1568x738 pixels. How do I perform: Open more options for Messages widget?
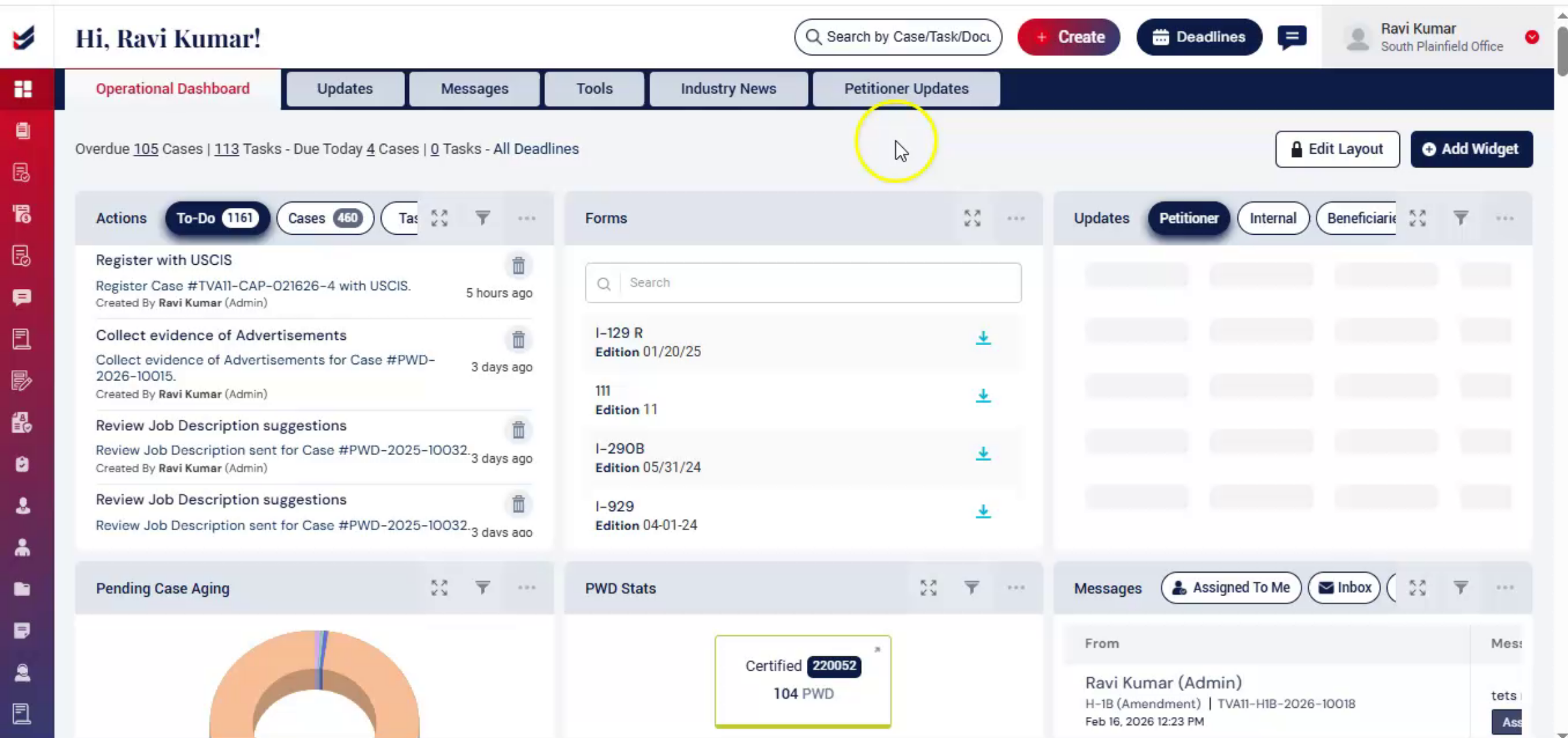coord(1505,588)
